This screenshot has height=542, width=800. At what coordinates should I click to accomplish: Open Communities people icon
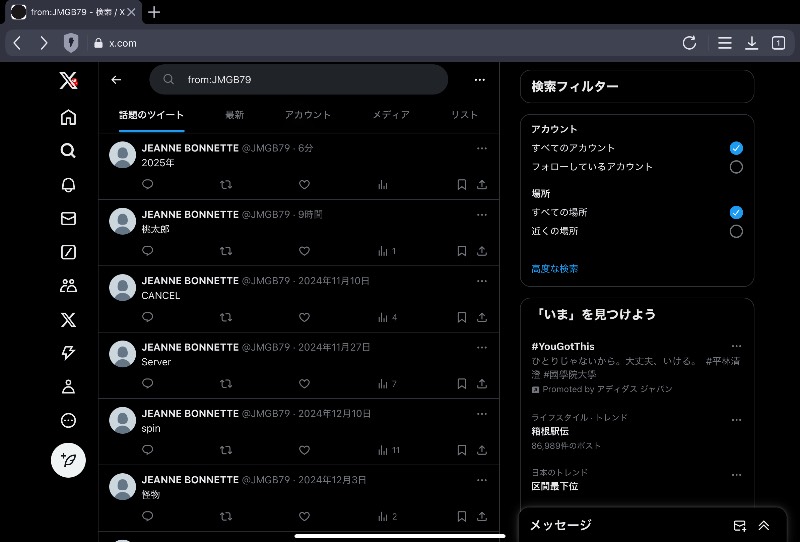tap(68, 285)
